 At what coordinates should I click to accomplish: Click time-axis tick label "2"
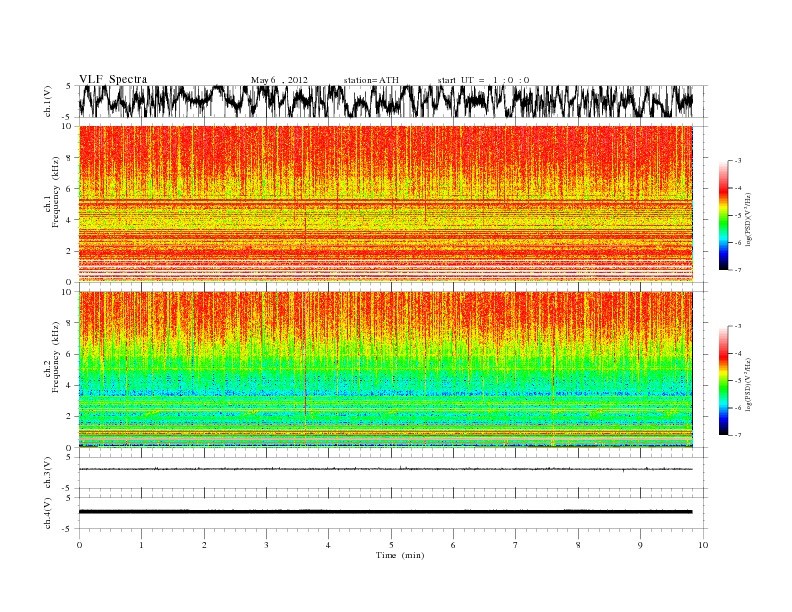click(x=204, y=545)
